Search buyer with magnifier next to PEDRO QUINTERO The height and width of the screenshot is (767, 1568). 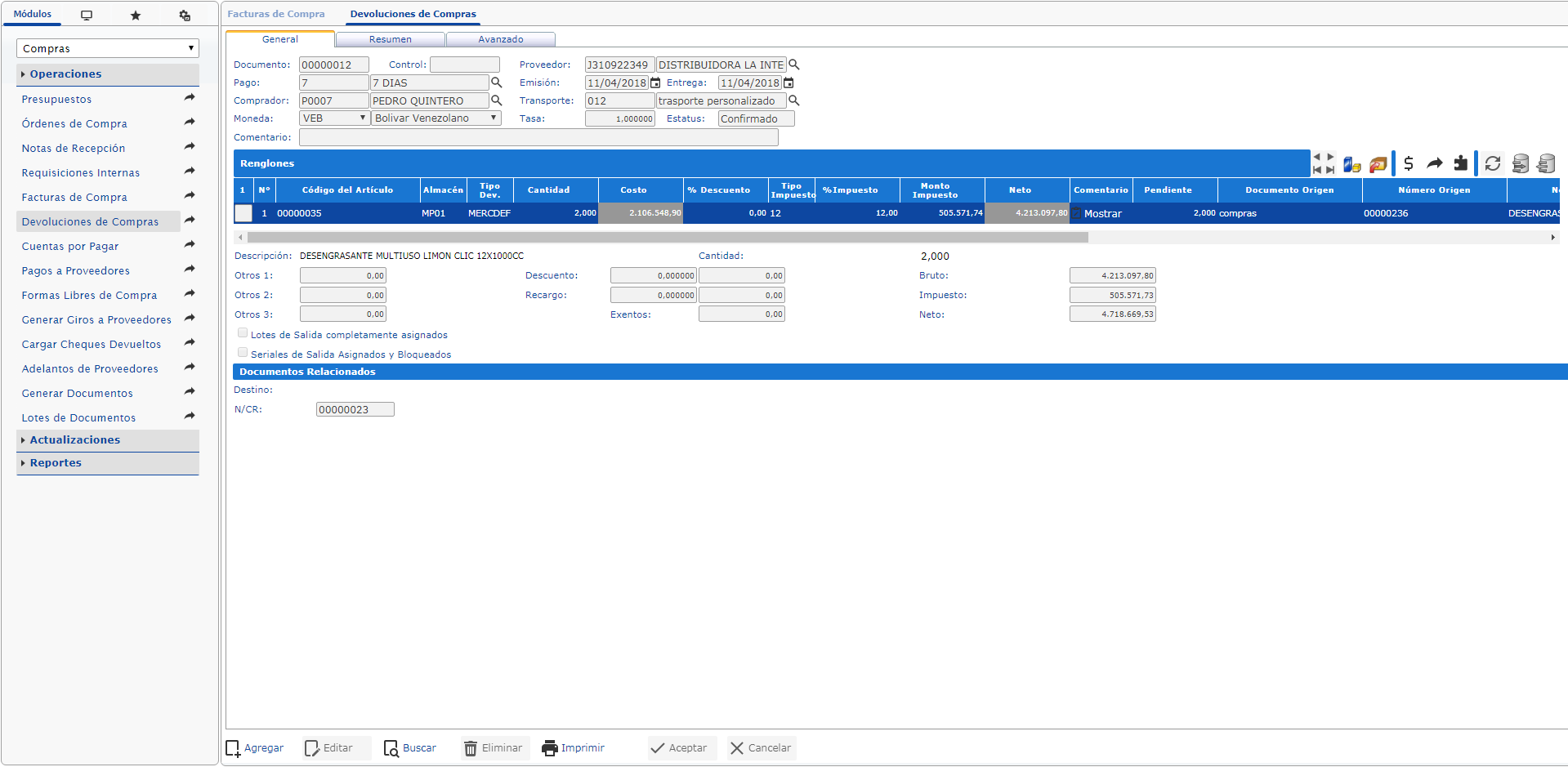[496, 100]
